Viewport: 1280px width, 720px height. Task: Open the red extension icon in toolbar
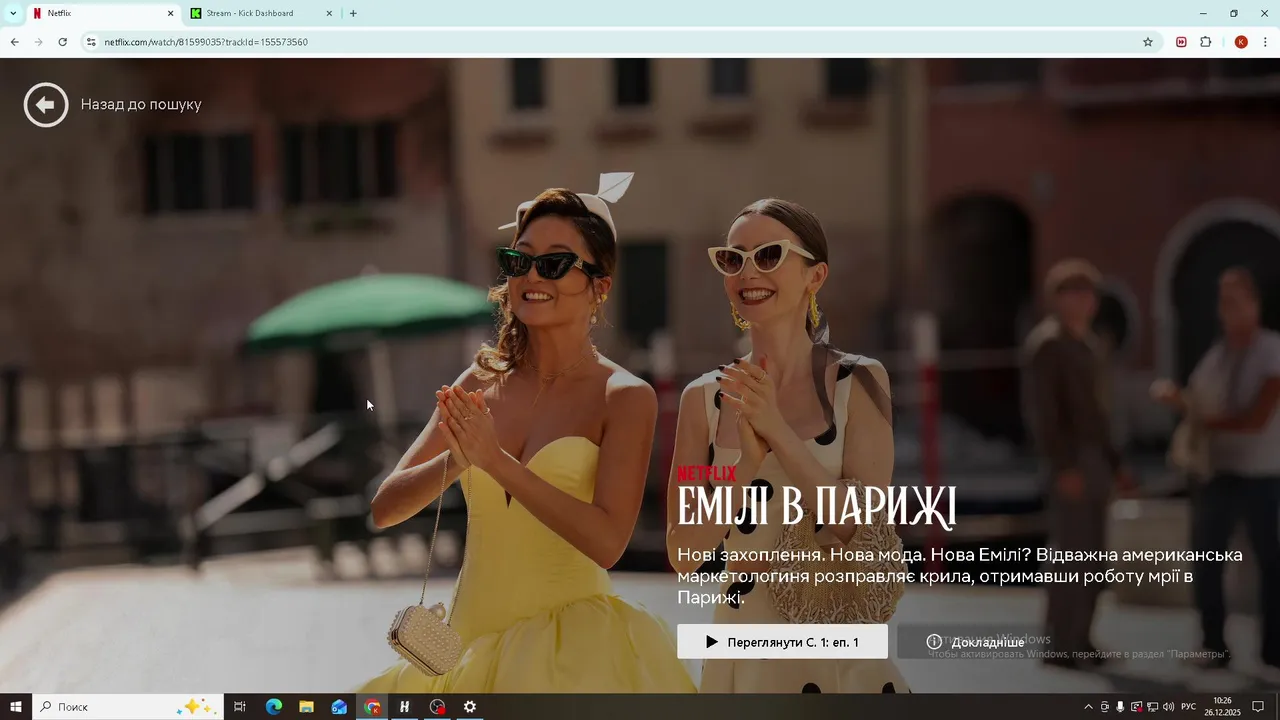tap(1181, 42)
